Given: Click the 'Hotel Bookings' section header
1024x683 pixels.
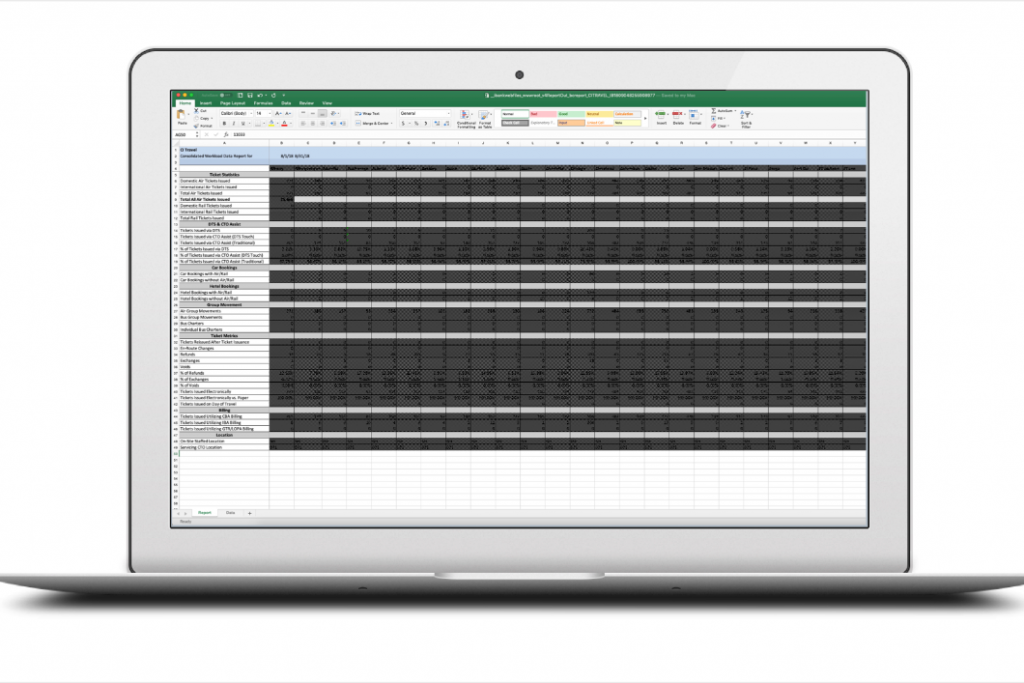Looking at the screenshot, I should pyautogui.click(x=224, y=286).
